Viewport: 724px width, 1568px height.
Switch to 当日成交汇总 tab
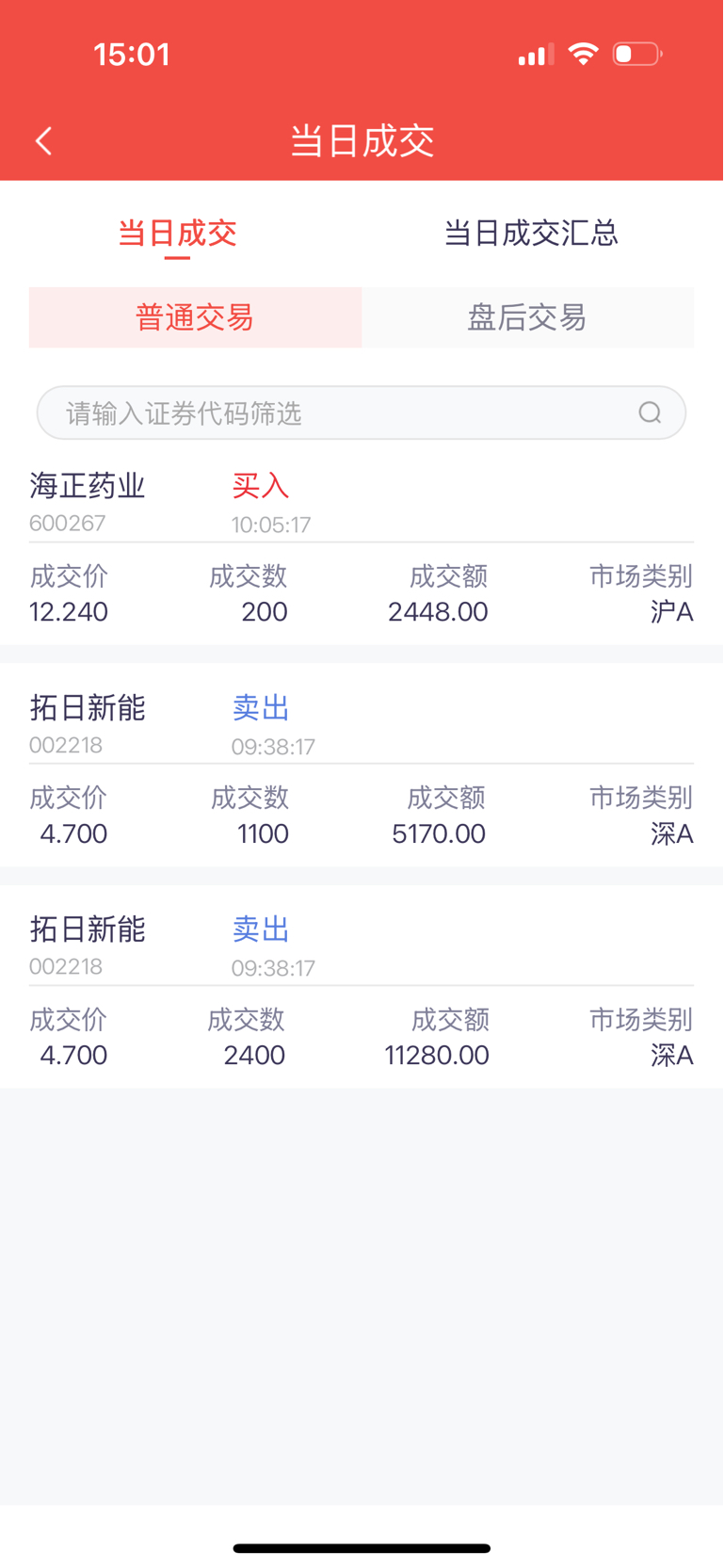tap(531, 233)
